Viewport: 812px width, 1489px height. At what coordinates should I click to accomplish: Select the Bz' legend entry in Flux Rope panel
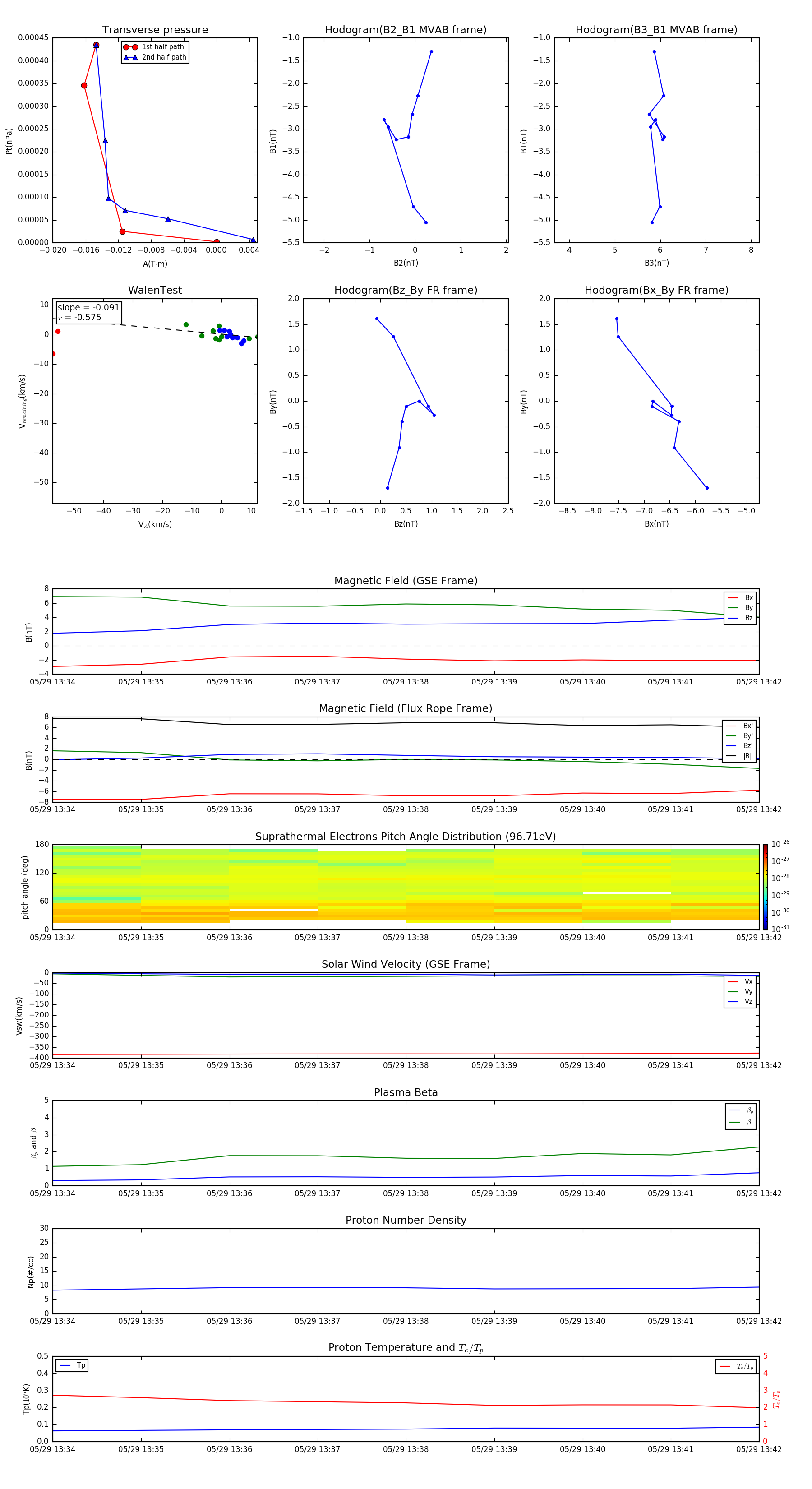coord(739,746)
